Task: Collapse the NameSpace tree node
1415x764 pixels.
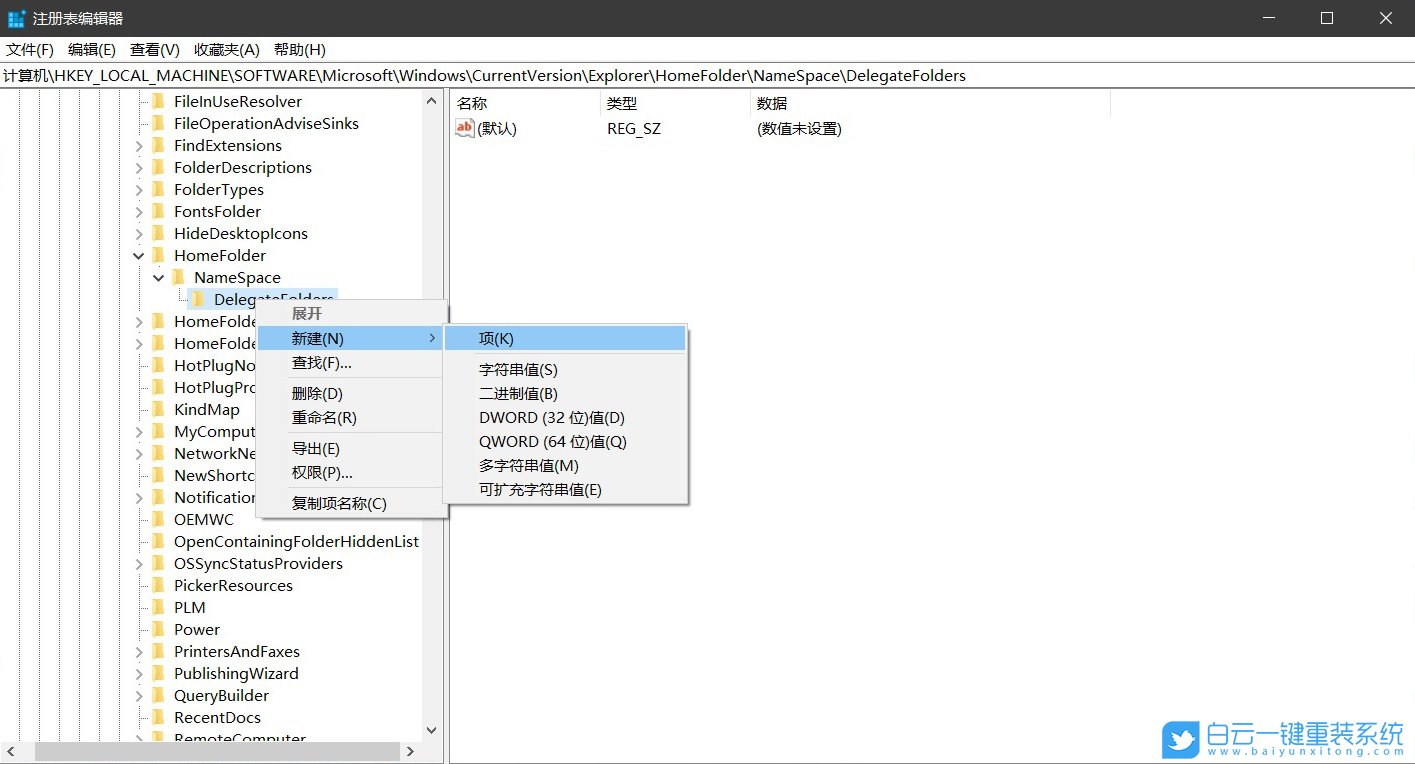Action: click(x=158, y=277)
